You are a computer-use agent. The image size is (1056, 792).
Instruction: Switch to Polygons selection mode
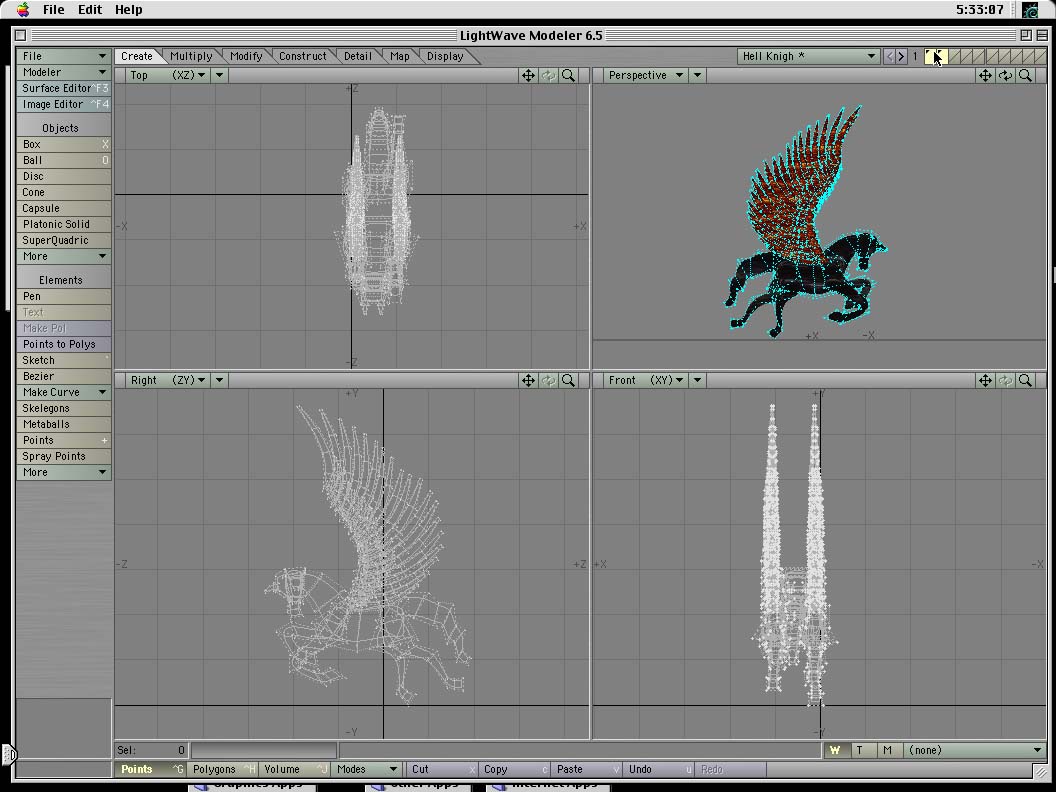point(215,769)
